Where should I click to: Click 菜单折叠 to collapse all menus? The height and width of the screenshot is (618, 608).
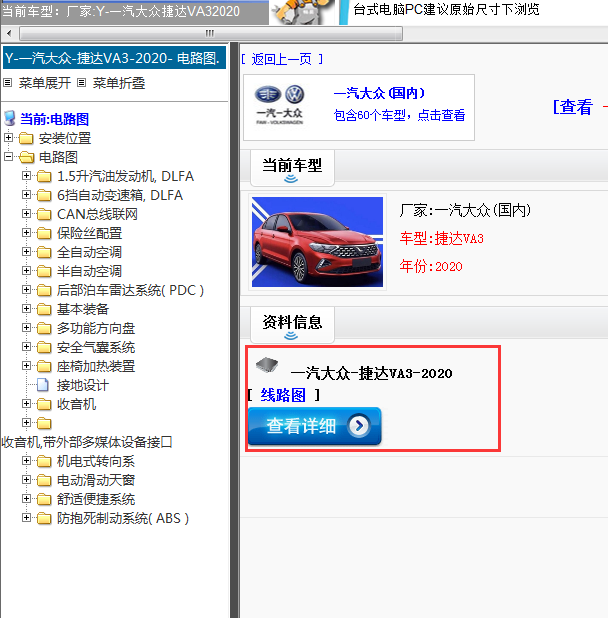[119, 83]
